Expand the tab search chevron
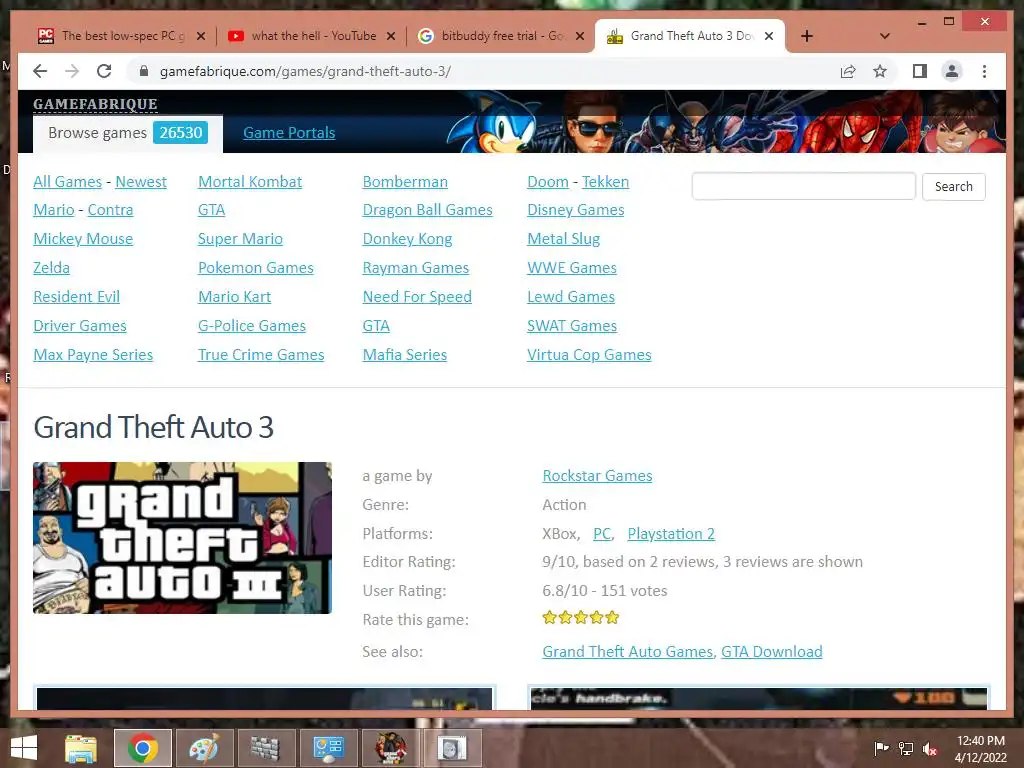The width and height of the screenshot is (1024, 768). point(885,36)
